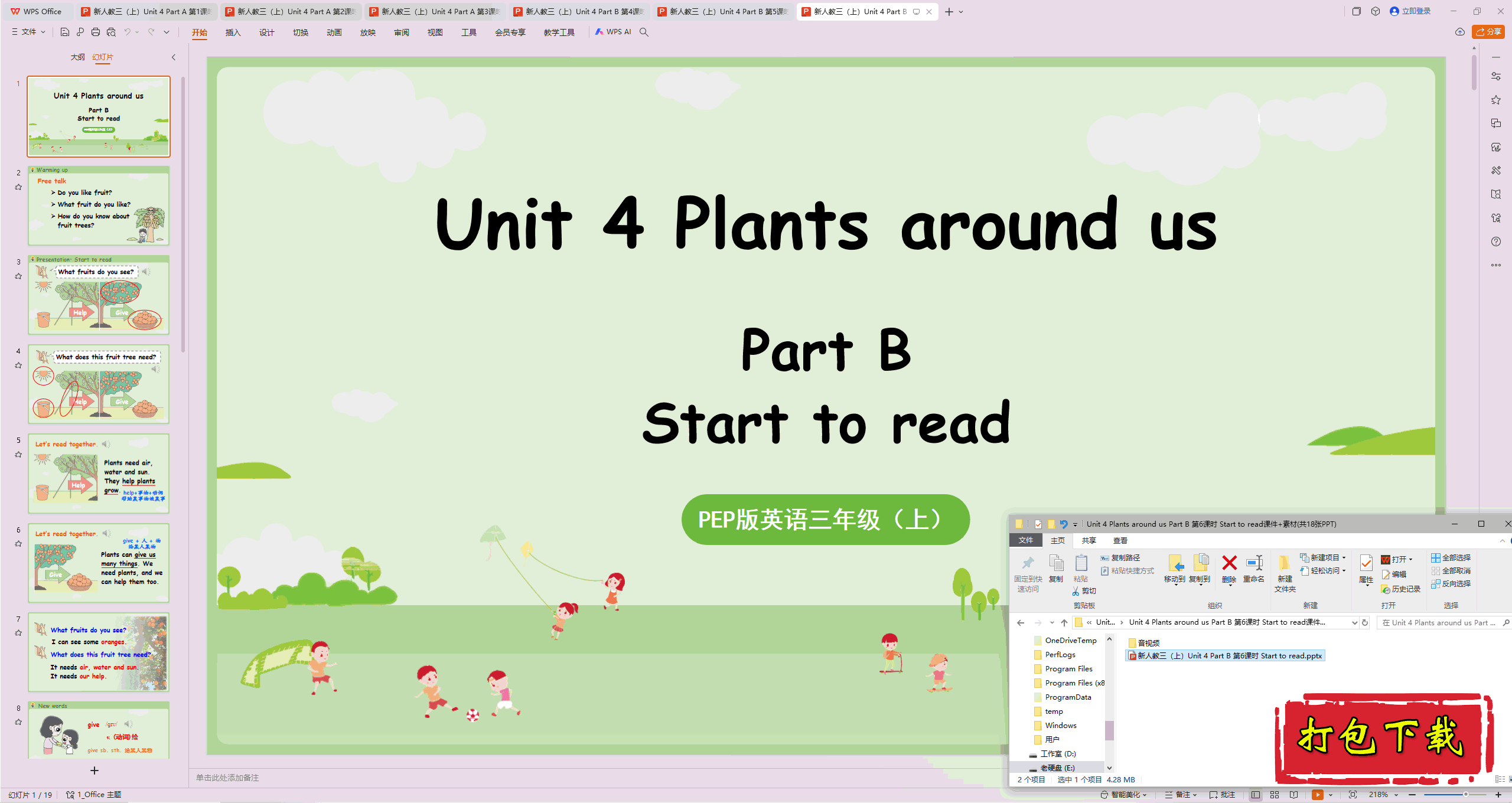The height and width of the screenshot is (803, 1512).
Task: Open the 文件 menu dropdown in WPS
Action: click(28, 32)
